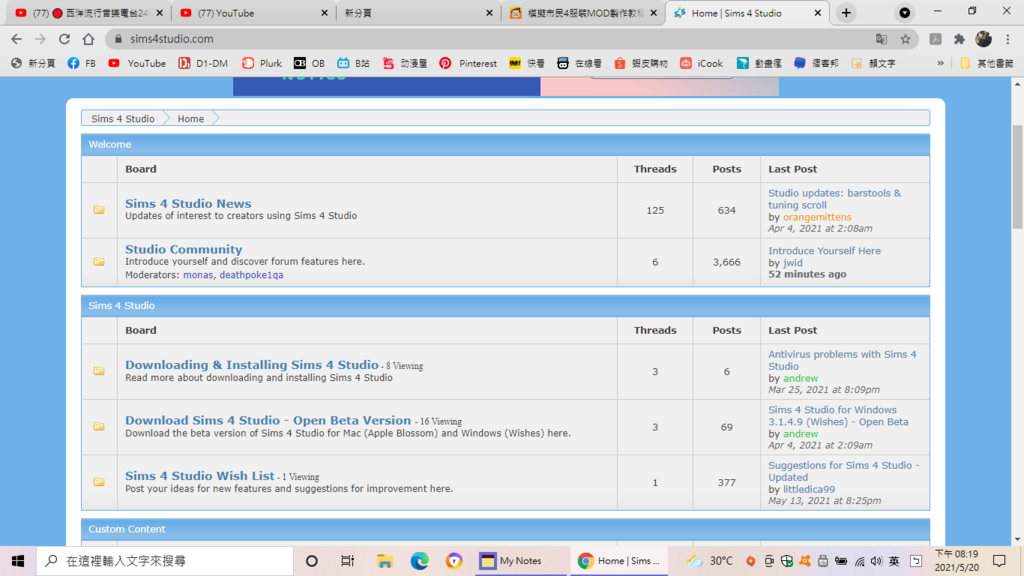This screenshot has width=1024, height=576.
Task: Open Task View on the taskbar
Action: (x=347, y=561)
